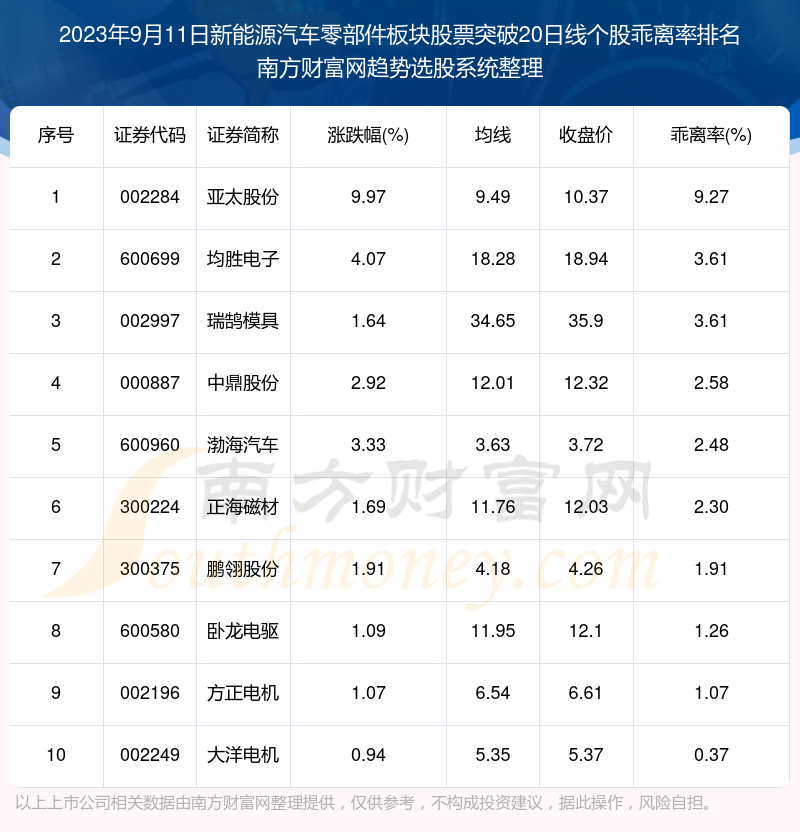Click 瑞鹄模具 closing price 35.9
This screenshot has width=800, height=832.
pyautogui.click(x=586, y=321)
